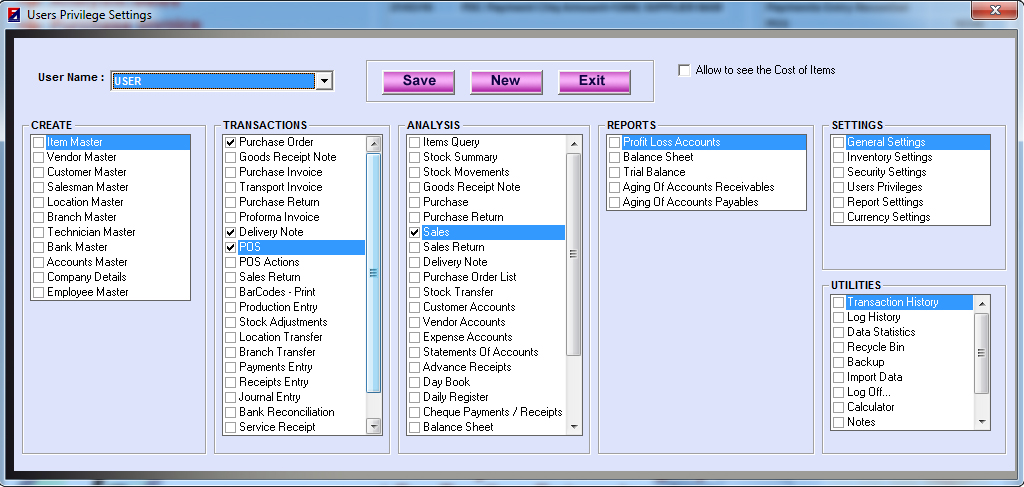Click the New button
The width and height of the screenshot is (1024, 487).
[x=505, y=81]
